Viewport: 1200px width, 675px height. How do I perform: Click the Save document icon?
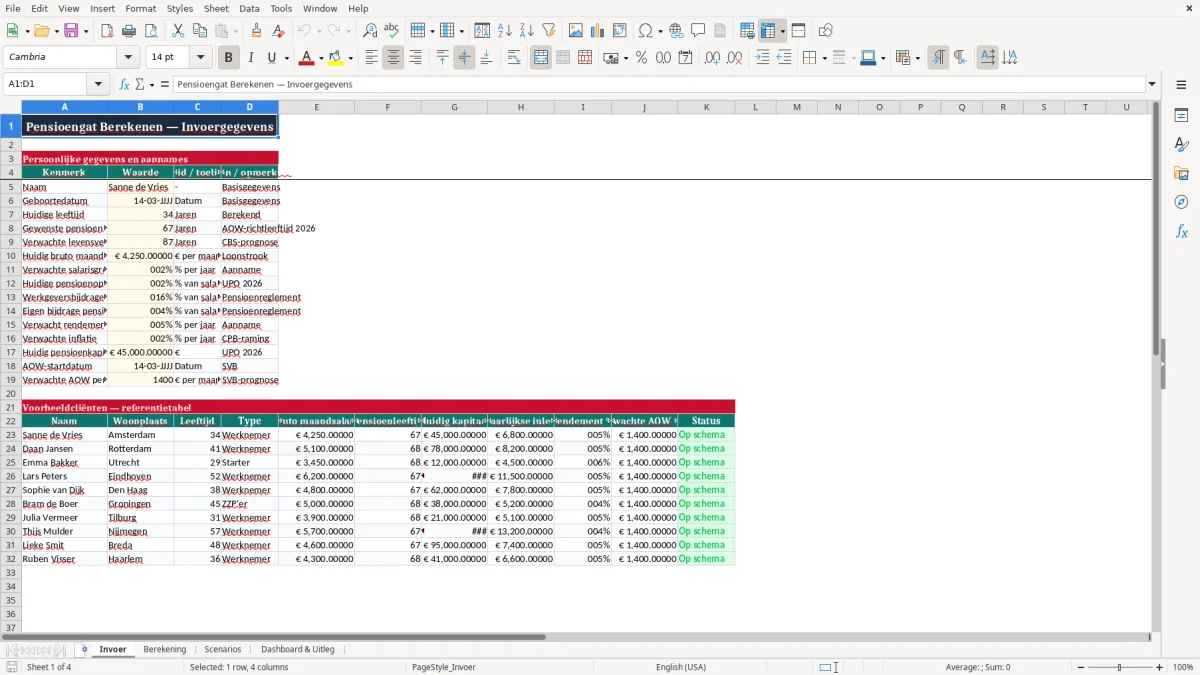pos(71,31)
